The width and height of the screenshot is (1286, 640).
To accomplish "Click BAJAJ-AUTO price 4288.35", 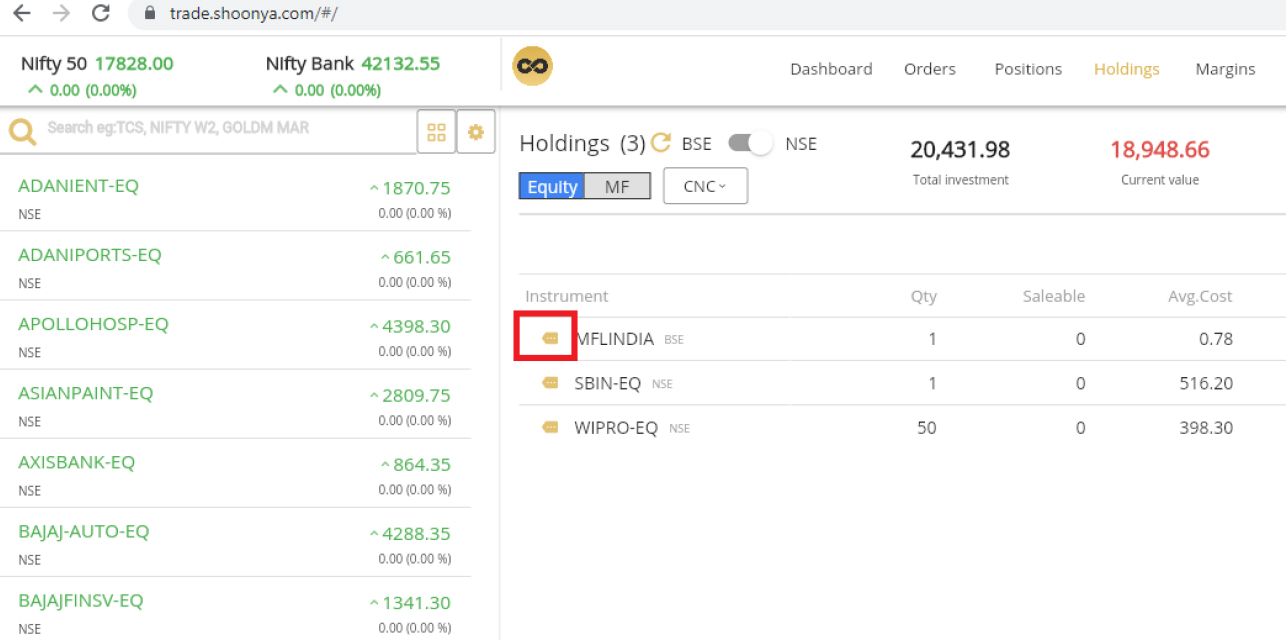I will 416,533.
